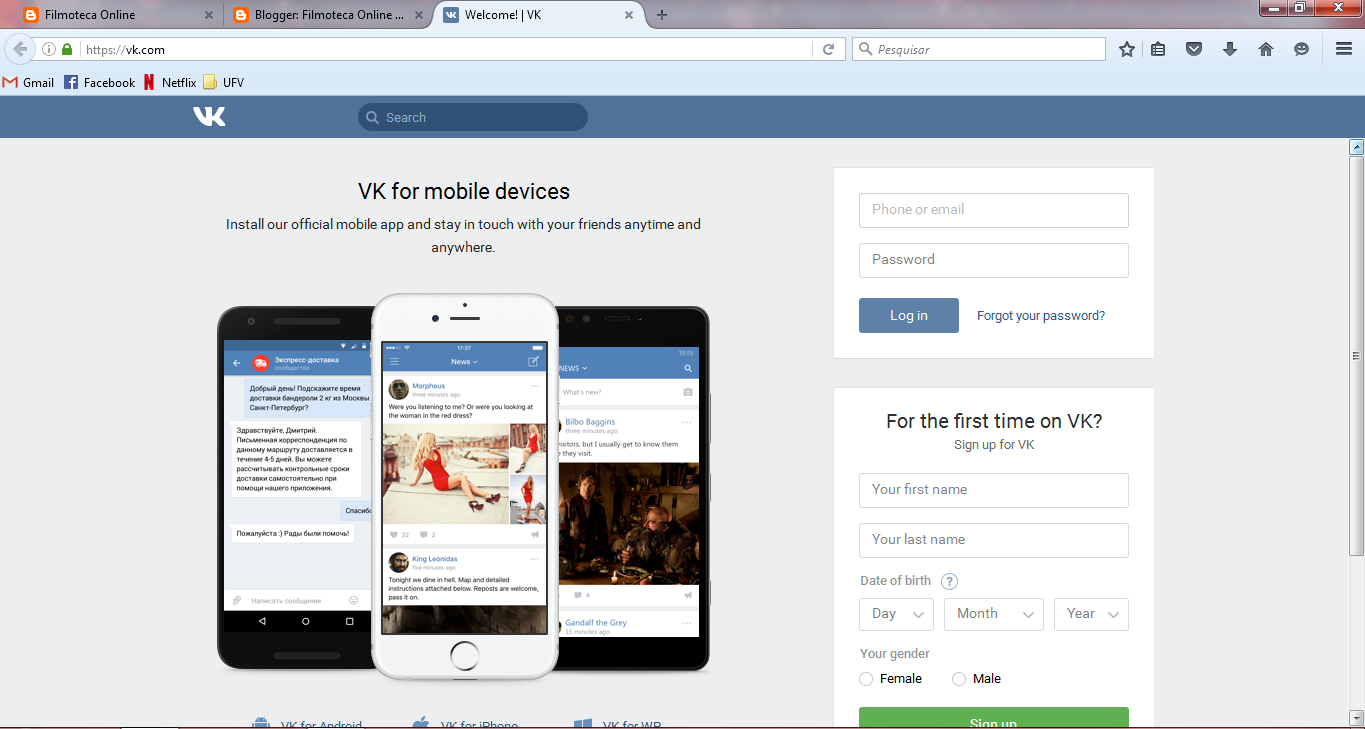Reload the page with refresh icon
The width and height of the screenshot is (1365, 729).
[x=828, y=49]
